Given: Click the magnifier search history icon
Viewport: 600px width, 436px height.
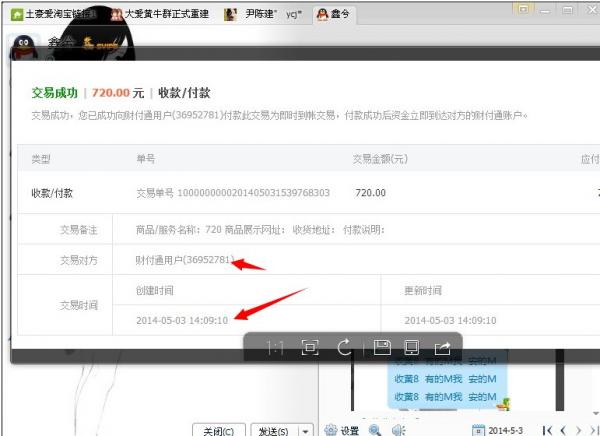Looking at the screenshot, I should click(375, 430).
